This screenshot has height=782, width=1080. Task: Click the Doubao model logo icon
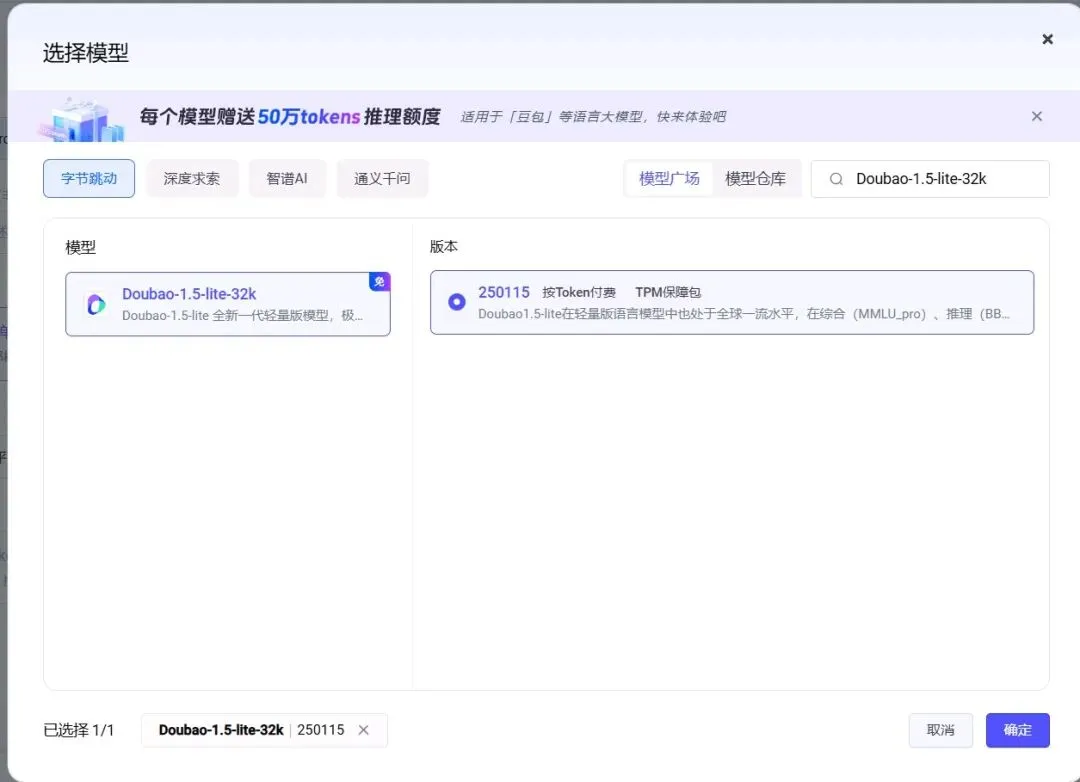pos(96,304)
